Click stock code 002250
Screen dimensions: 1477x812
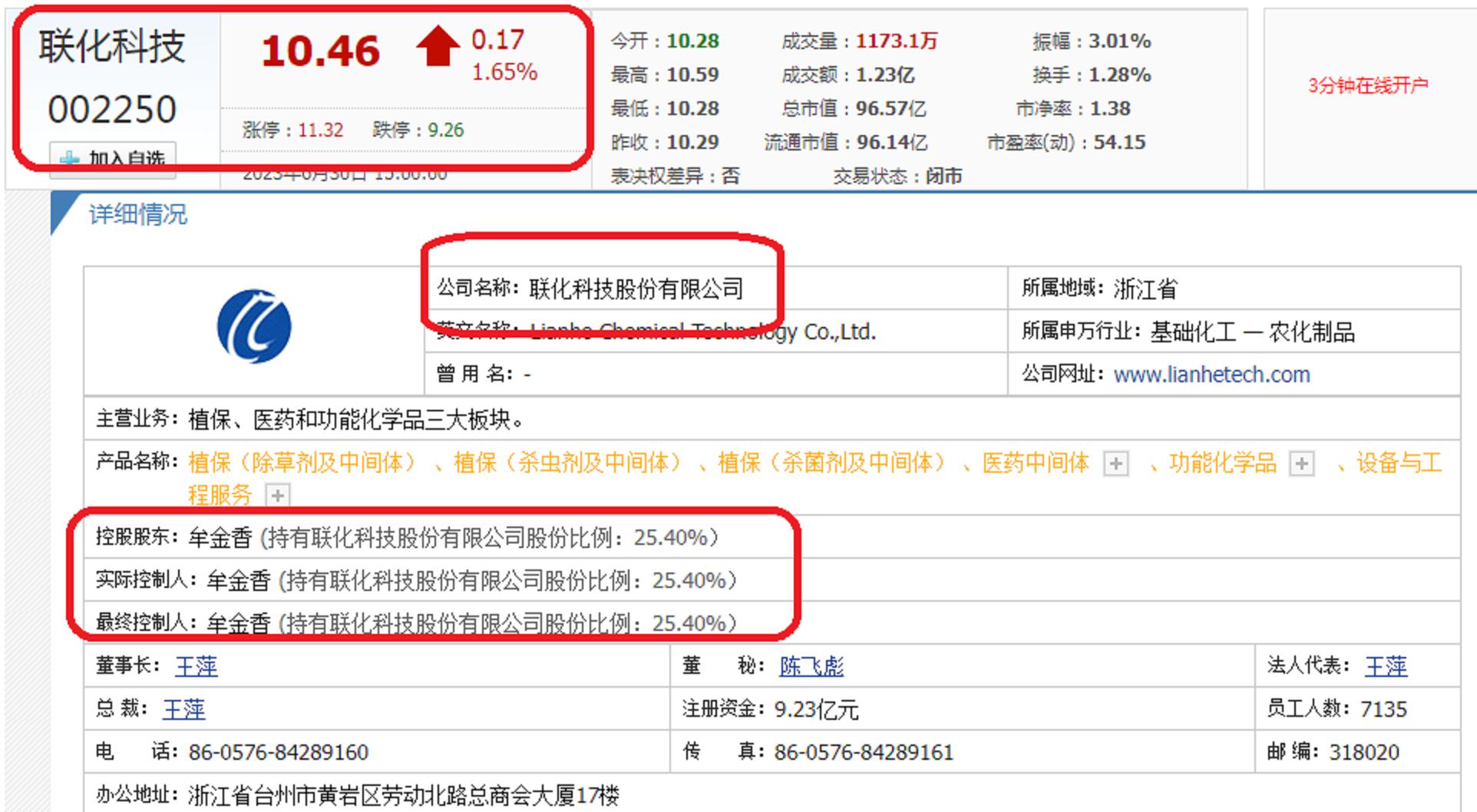[112, 110]
